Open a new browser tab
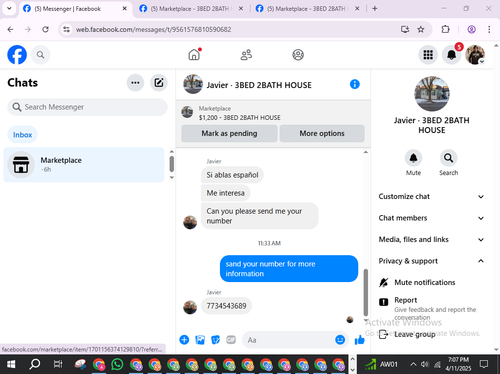 pyautogui.click(x=375, y=9)
